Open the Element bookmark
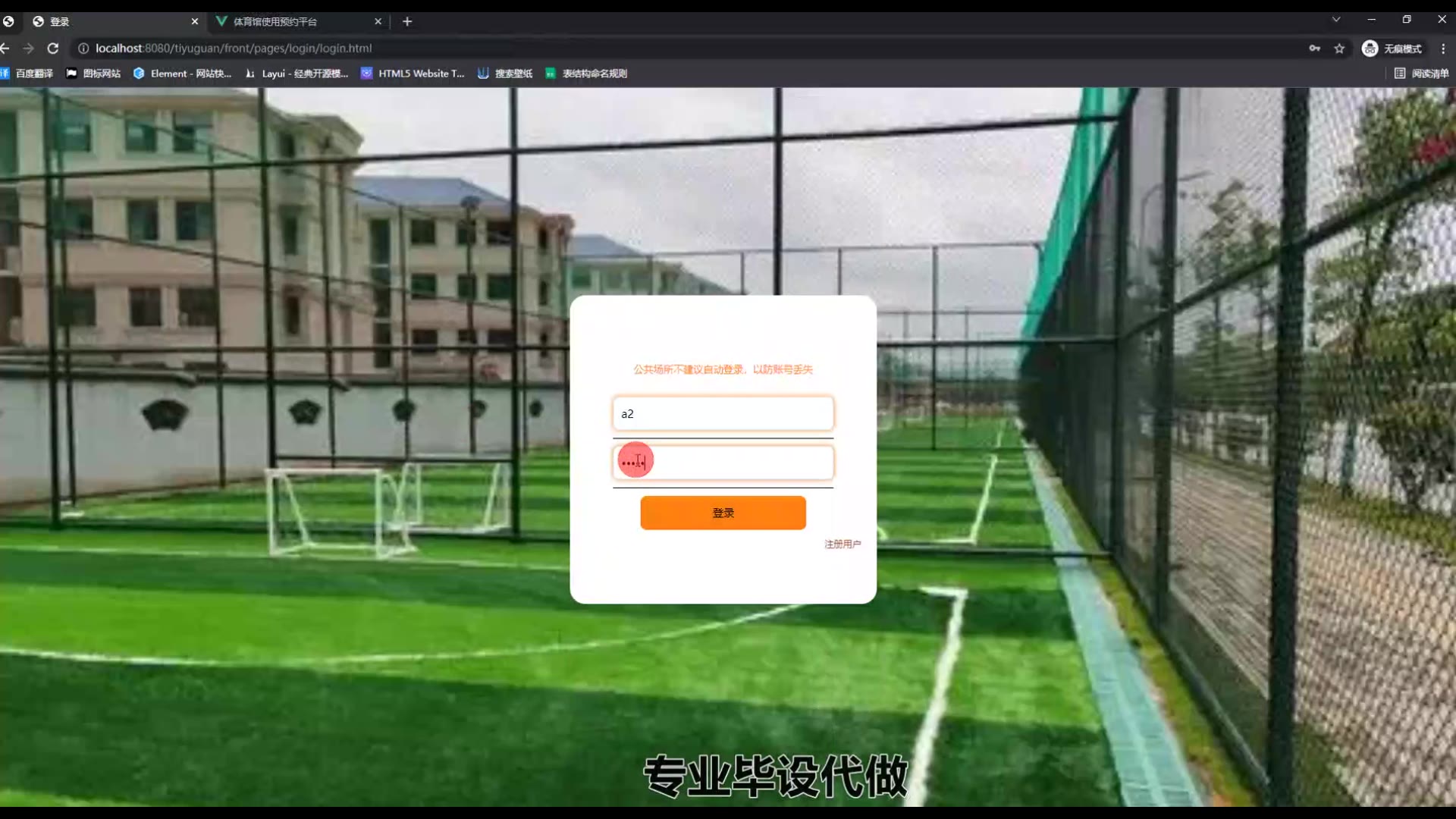 182,74
